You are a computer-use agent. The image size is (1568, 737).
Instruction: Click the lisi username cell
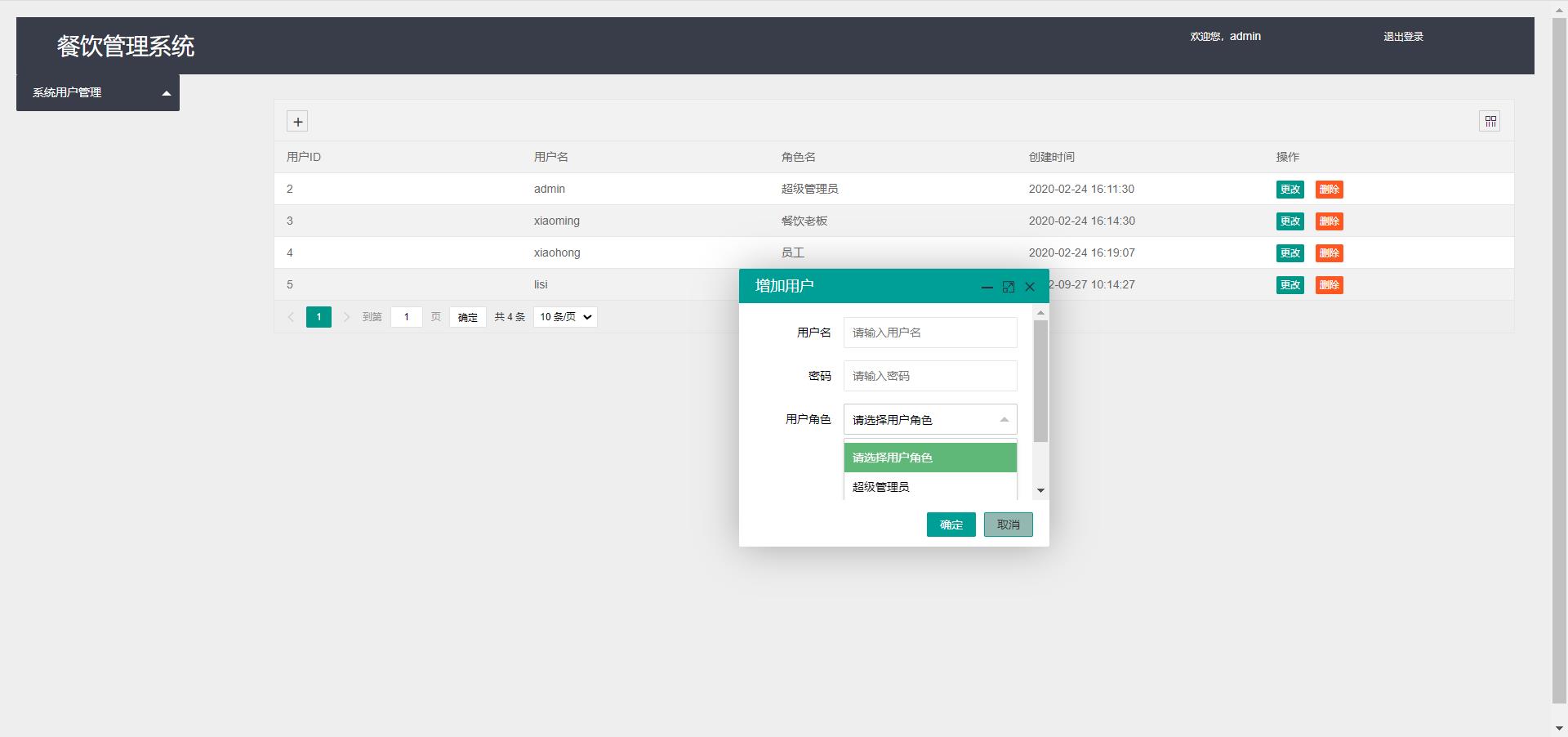click(541, 284)
